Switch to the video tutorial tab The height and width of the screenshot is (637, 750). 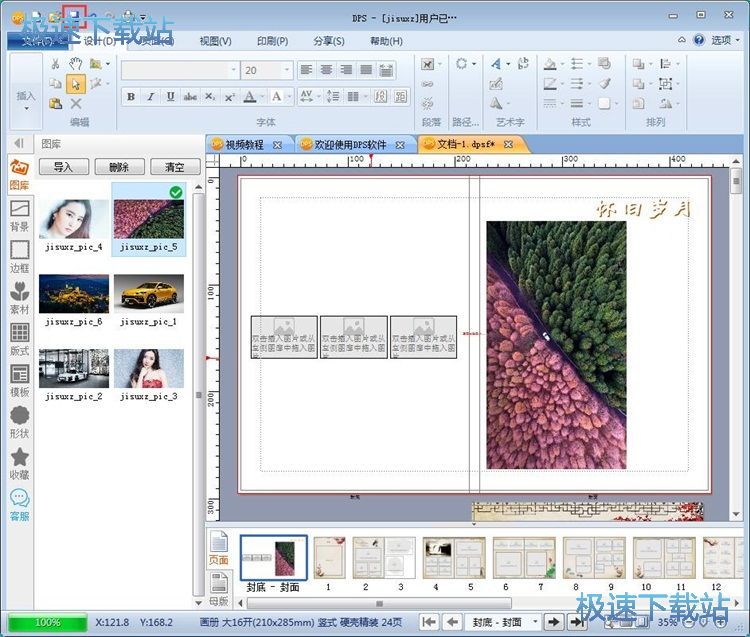[245, 145]
